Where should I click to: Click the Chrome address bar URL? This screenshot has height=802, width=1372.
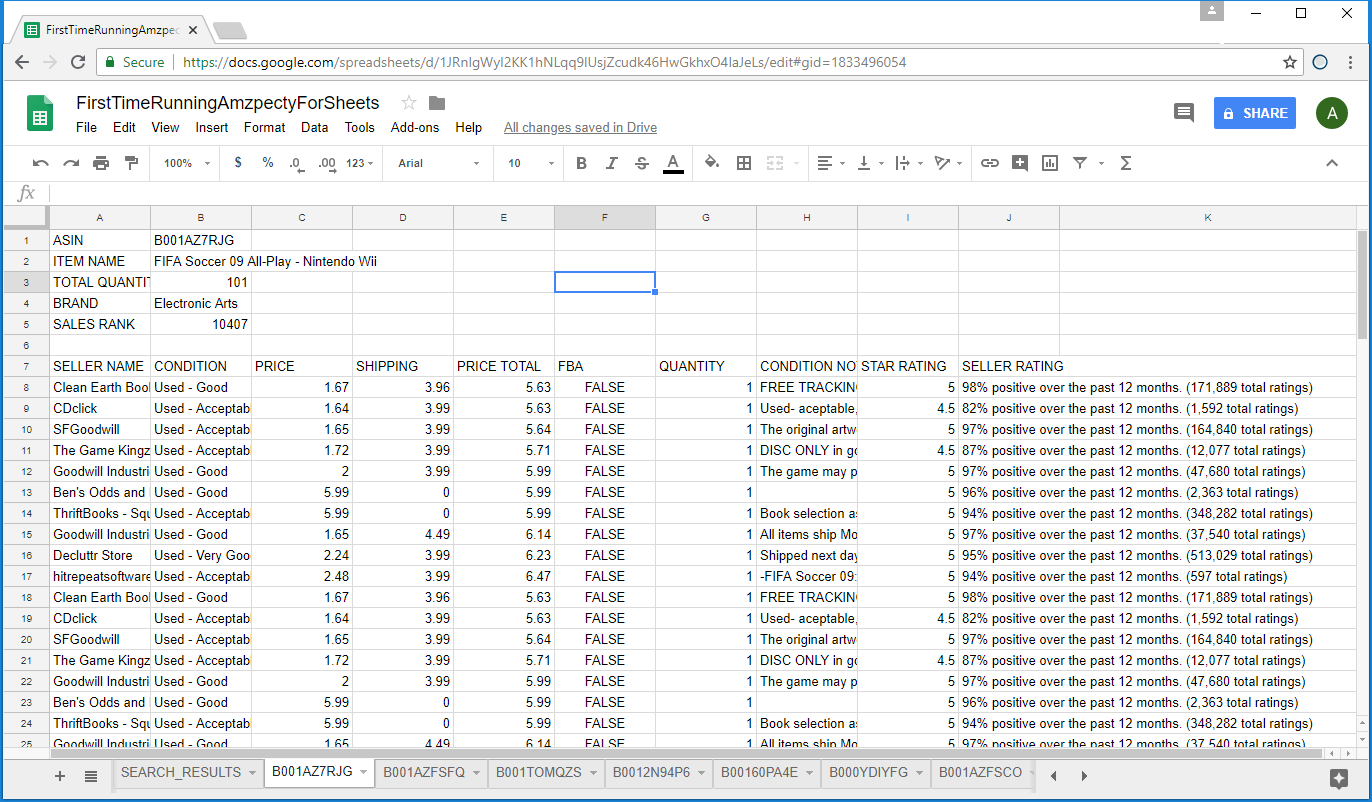tap(545, 62)
